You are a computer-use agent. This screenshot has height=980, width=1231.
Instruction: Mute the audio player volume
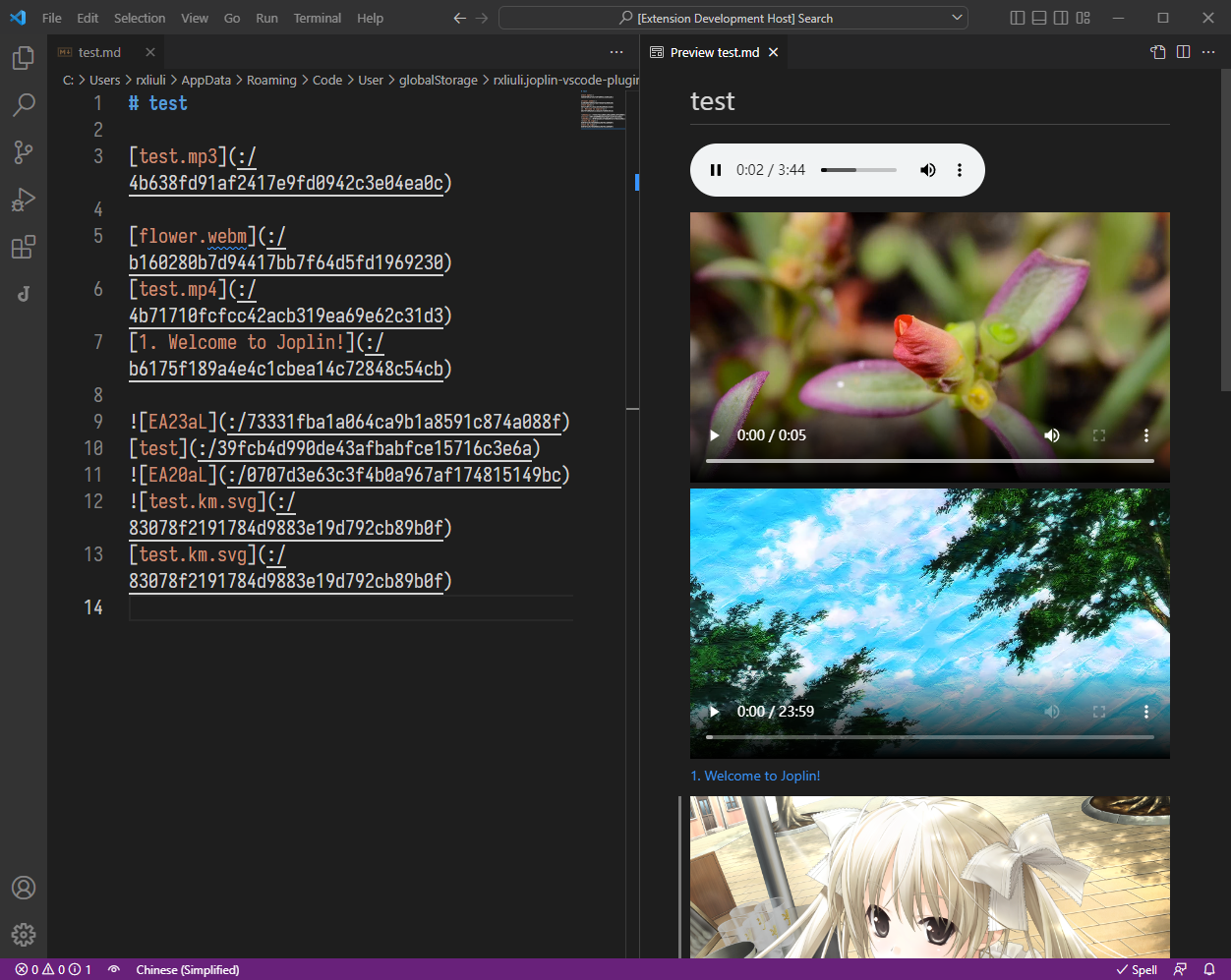(x=927, y=170)
